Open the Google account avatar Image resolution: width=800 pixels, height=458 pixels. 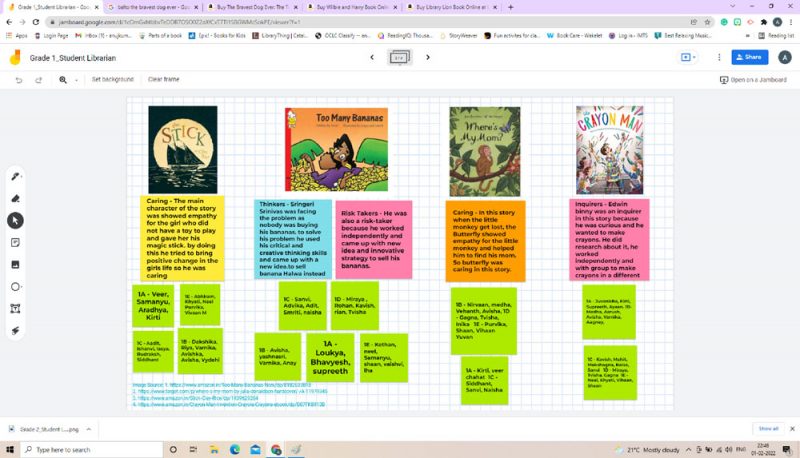point(785,57)
